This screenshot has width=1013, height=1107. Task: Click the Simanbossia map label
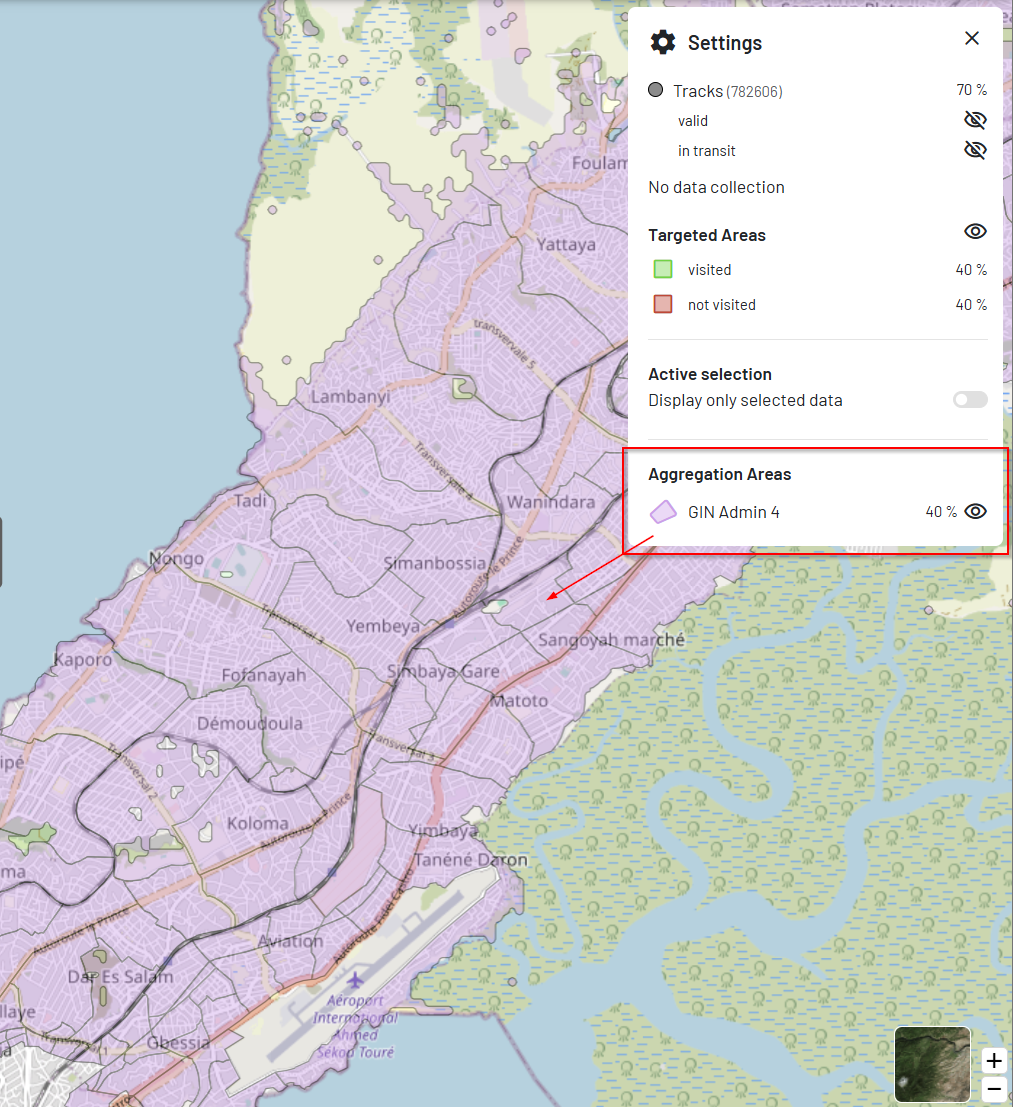coord(435,563)
